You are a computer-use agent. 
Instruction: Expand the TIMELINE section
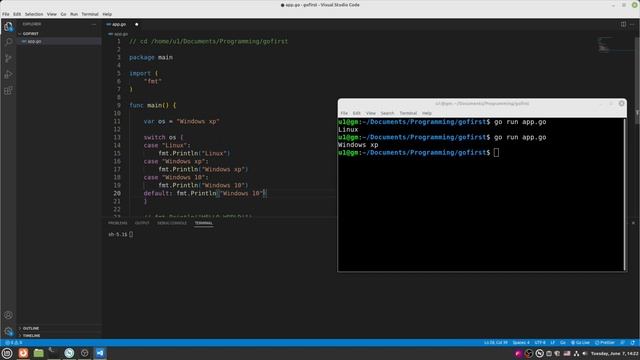tap(59, 336)
